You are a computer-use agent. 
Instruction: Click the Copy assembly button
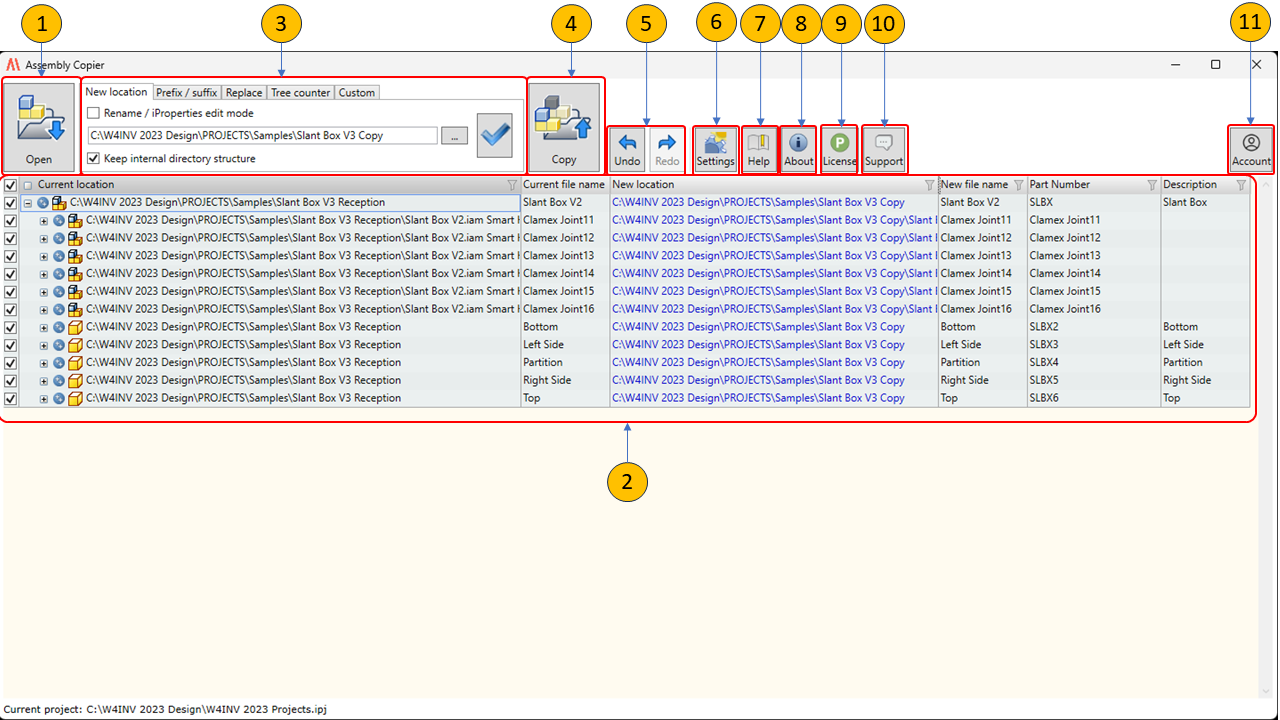[x=564, y=126]
